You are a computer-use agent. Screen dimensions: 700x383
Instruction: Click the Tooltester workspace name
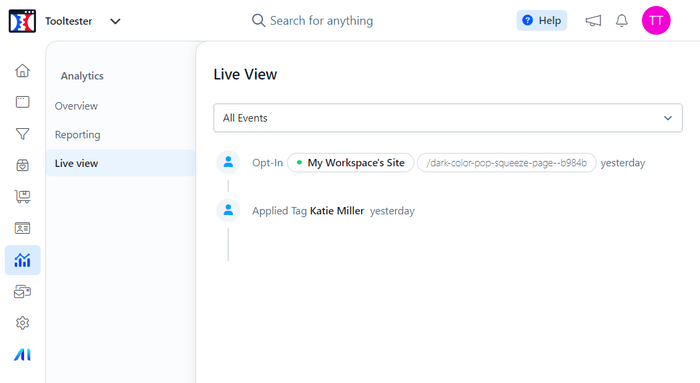click(68, 21)
